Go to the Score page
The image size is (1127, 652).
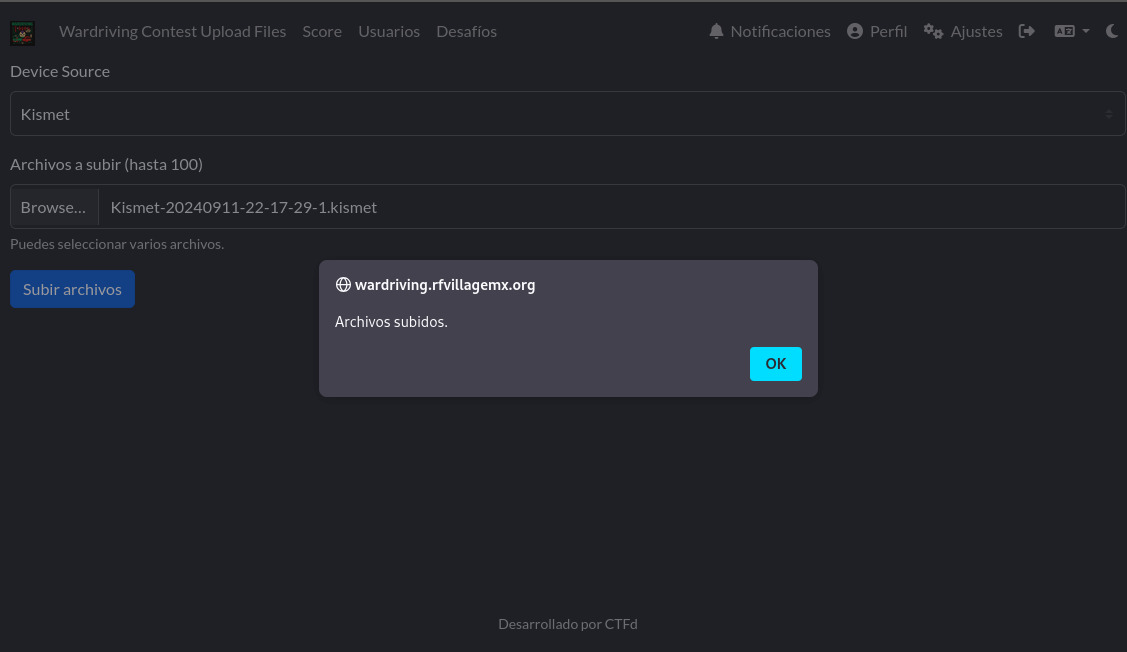[x=322, y=31]
